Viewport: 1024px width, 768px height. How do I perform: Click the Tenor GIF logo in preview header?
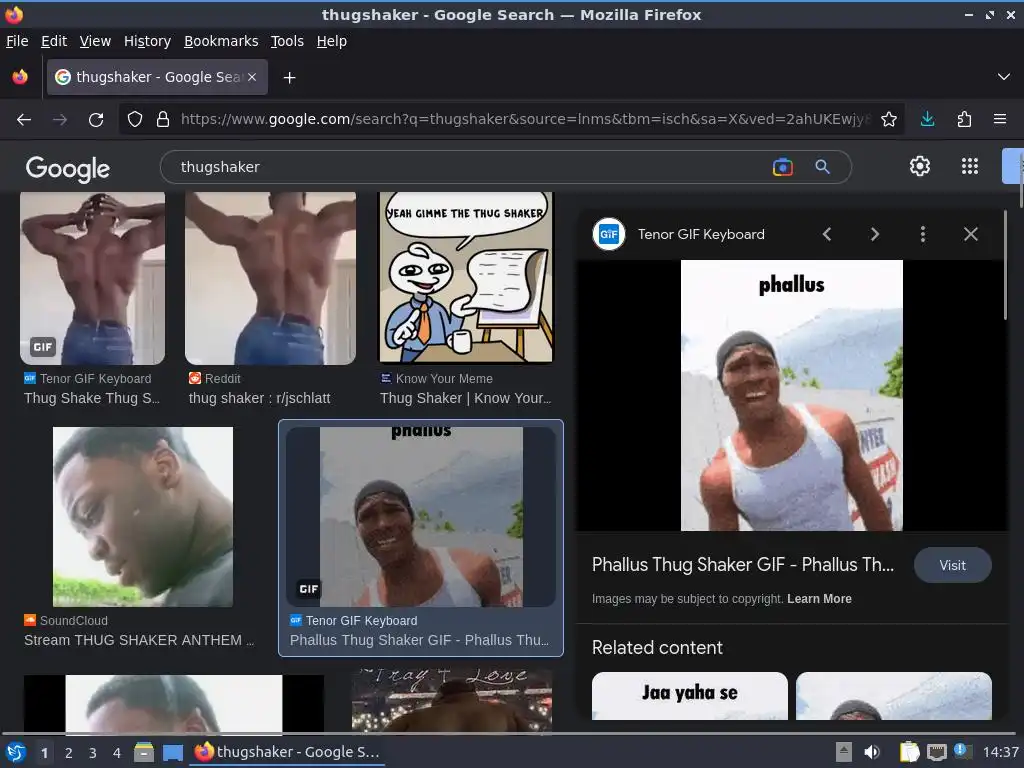coord(609,234)
